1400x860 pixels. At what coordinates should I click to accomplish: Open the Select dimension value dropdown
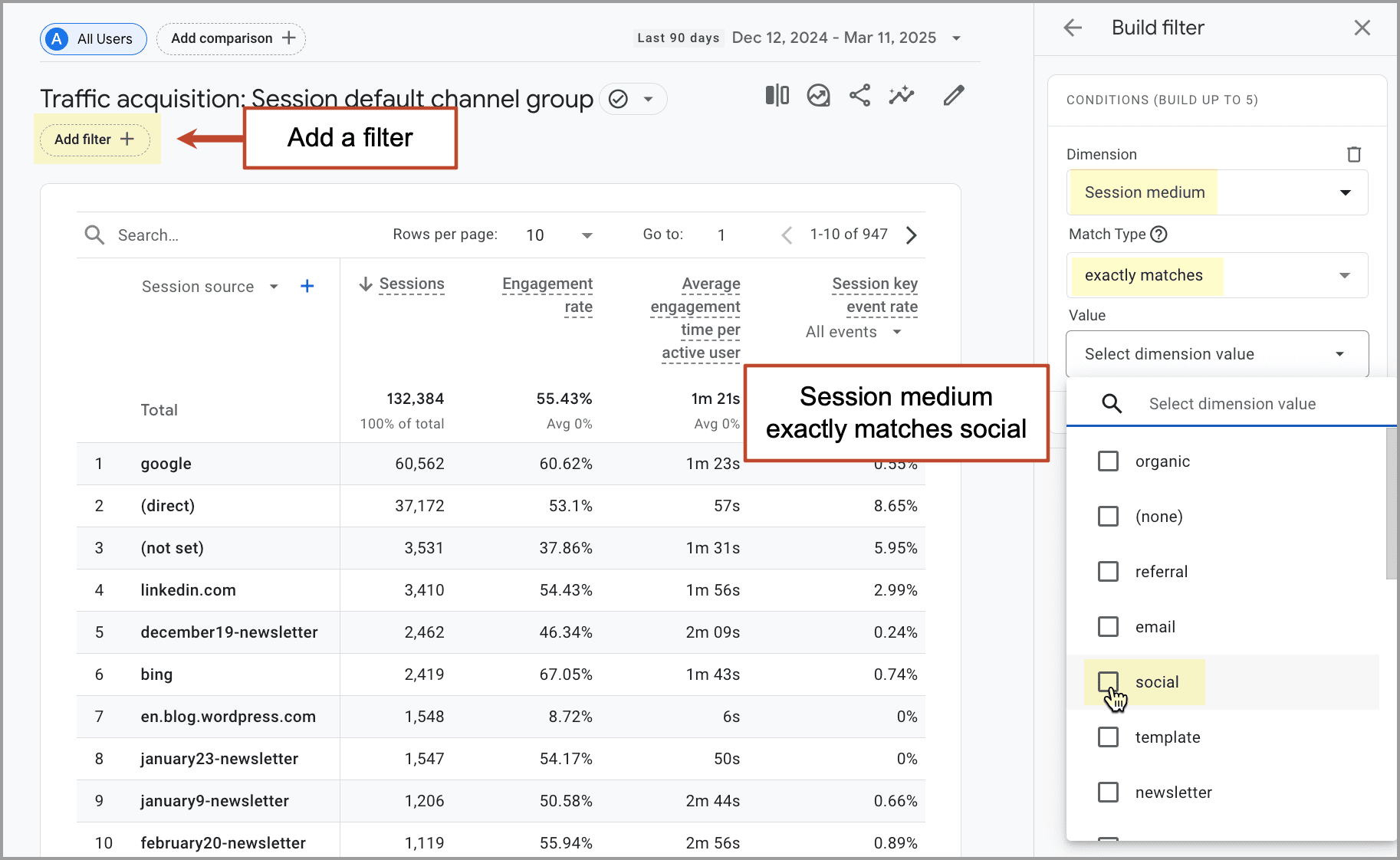1217,354
